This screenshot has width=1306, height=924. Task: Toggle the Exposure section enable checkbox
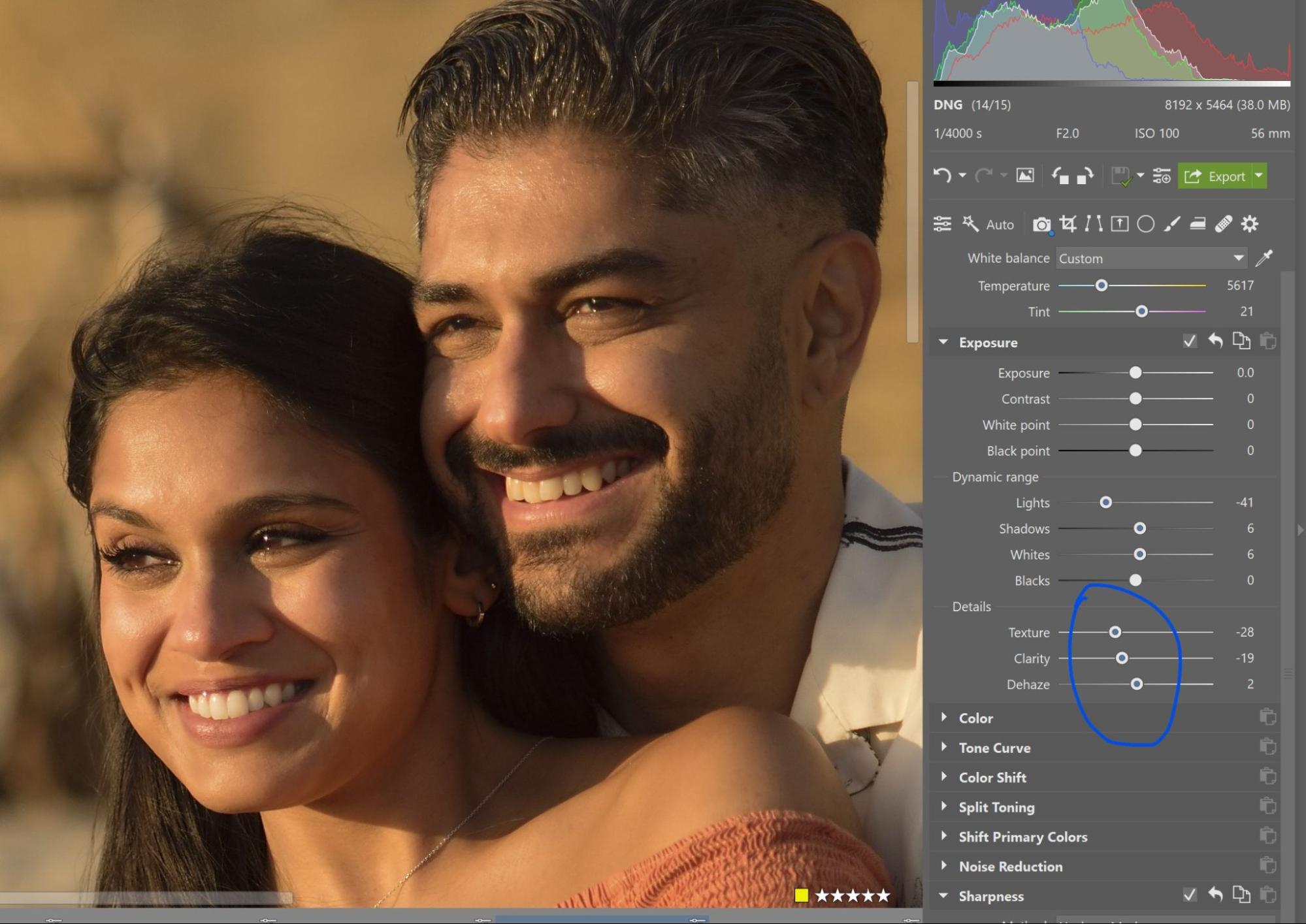(1189, 342)
